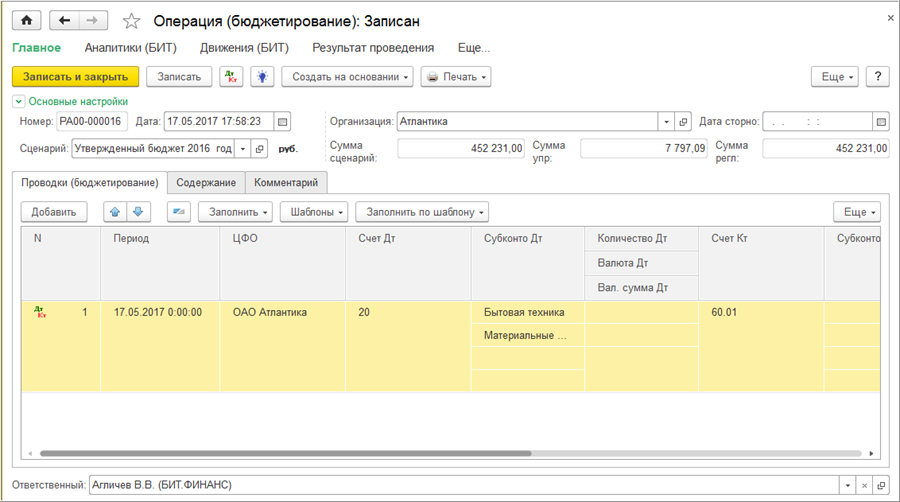
Task: Click the Номер input field
Action: point(91,122)
